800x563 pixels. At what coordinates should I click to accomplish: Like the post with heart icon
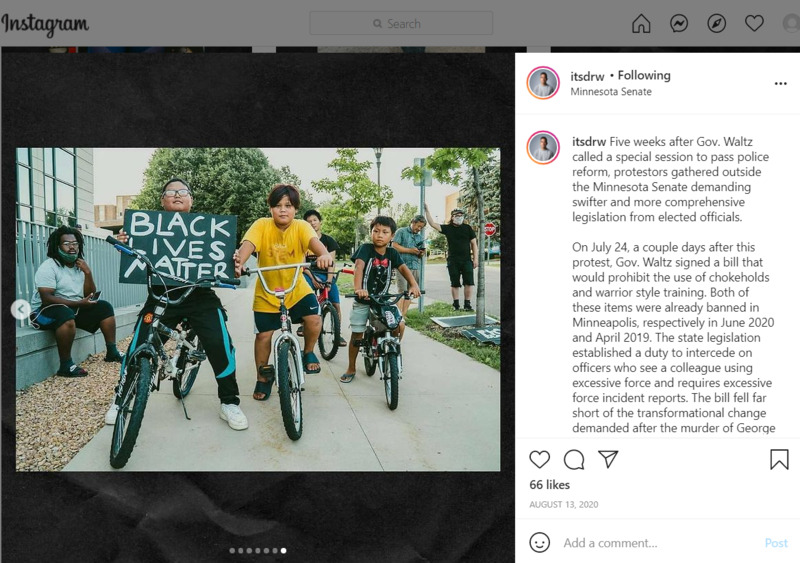point(539,459)
